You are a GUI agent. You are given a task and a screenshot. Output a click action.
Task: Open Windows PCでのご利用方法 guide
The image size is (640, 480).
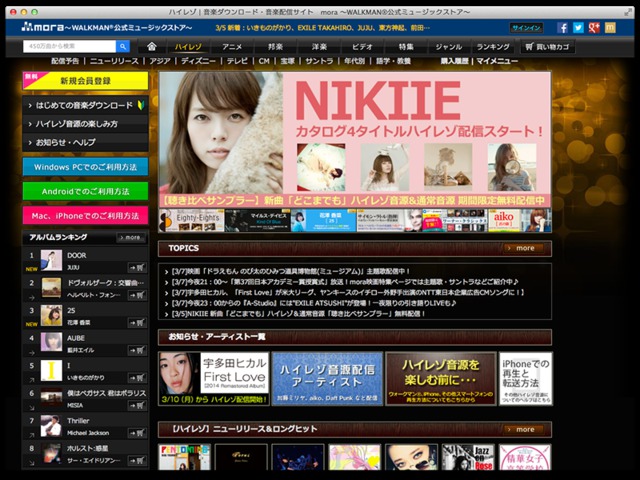click(x=85, y=166)
